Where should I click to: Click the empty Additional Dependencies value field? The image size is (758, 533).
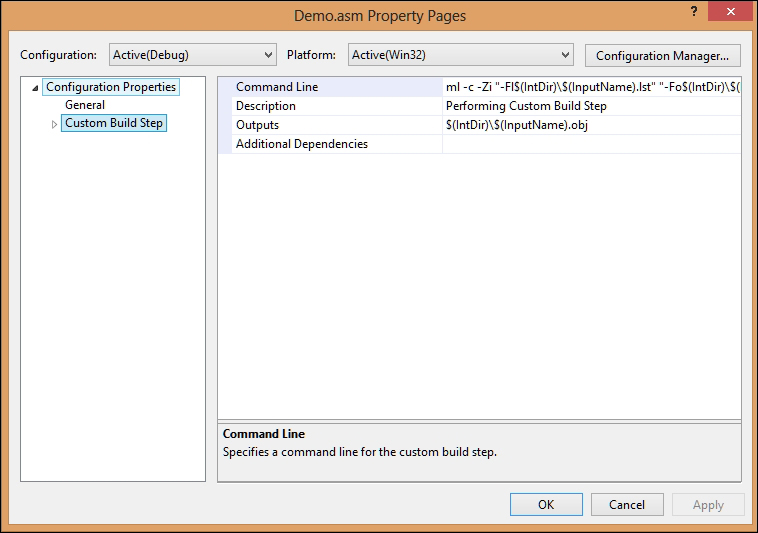pyautogui.click(x=591, y=144)
